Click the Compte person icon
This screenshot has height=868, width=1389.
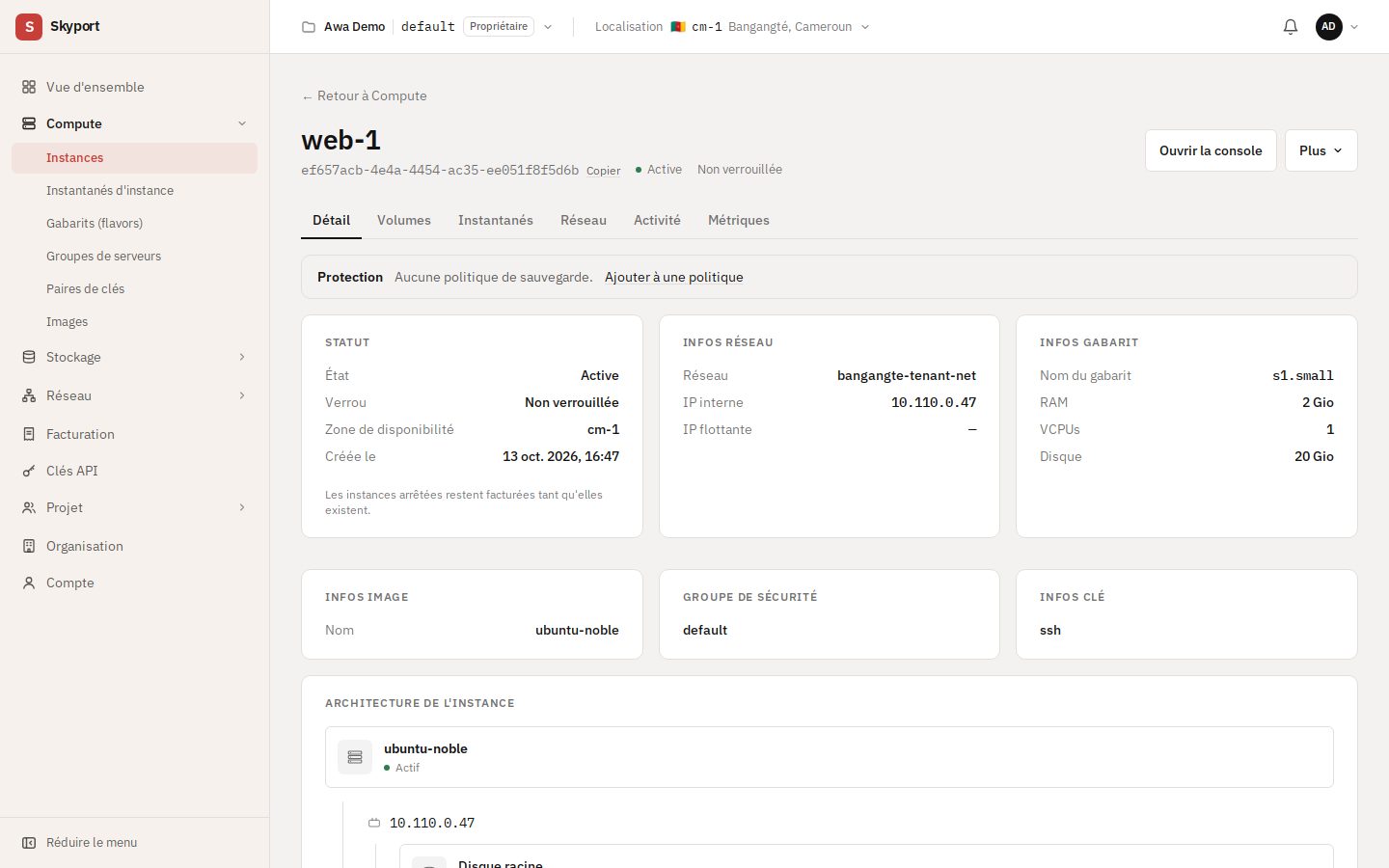point(29,583)
